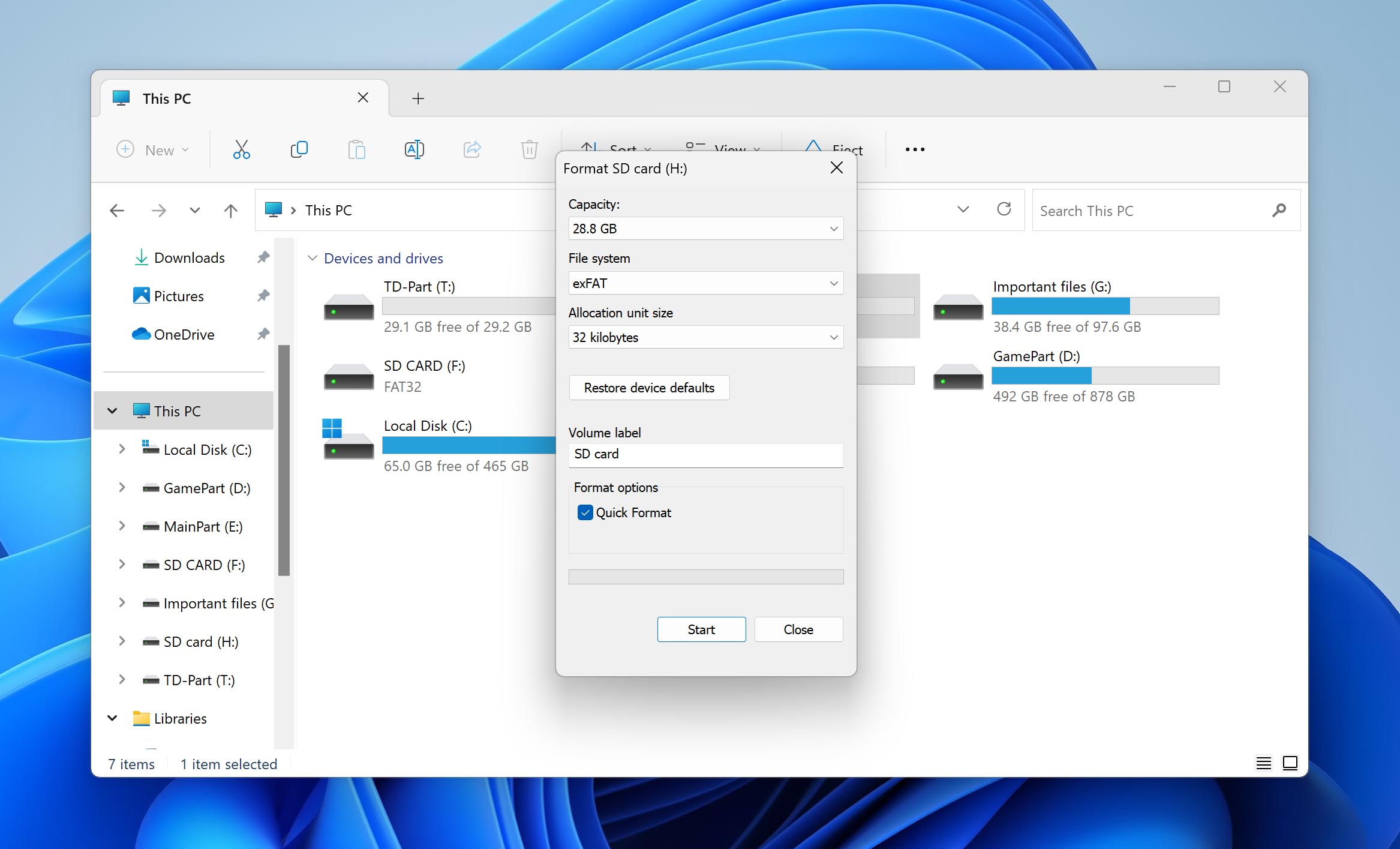Viewport: 1400px width, 849px height.
Task: Select TD-Part (T:) in navigation tree
Action: point(188,680)
